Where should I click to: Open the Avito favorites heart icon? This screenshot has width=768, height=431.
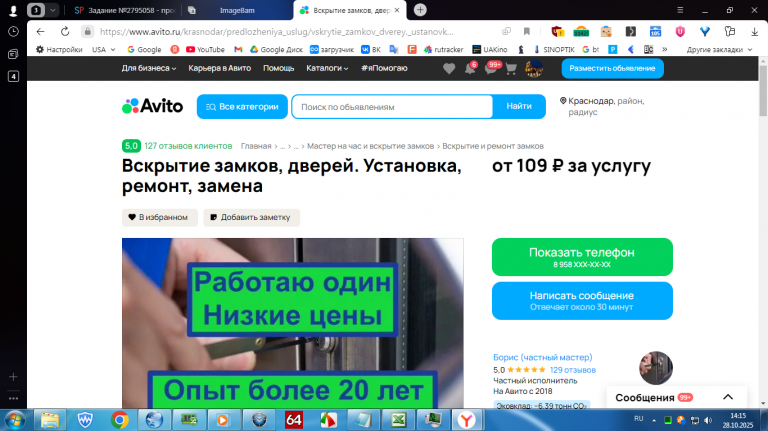tap(449, 69)
